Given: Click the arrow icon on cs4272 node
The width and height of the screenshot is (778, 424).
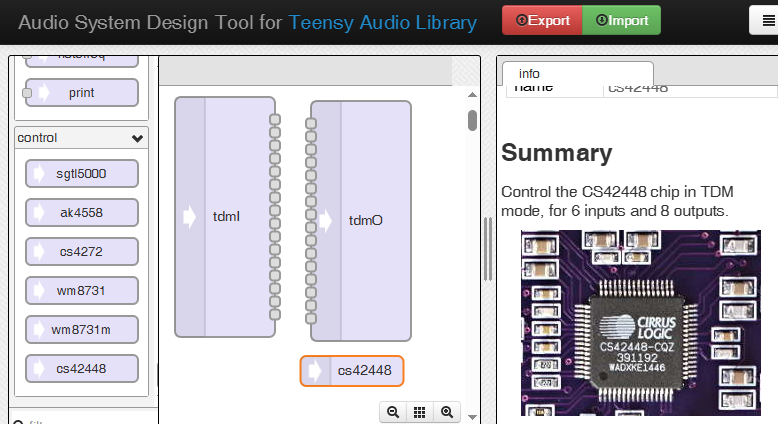Looking at the screenshot, I should pyautogui.click(x=38, y=251).
